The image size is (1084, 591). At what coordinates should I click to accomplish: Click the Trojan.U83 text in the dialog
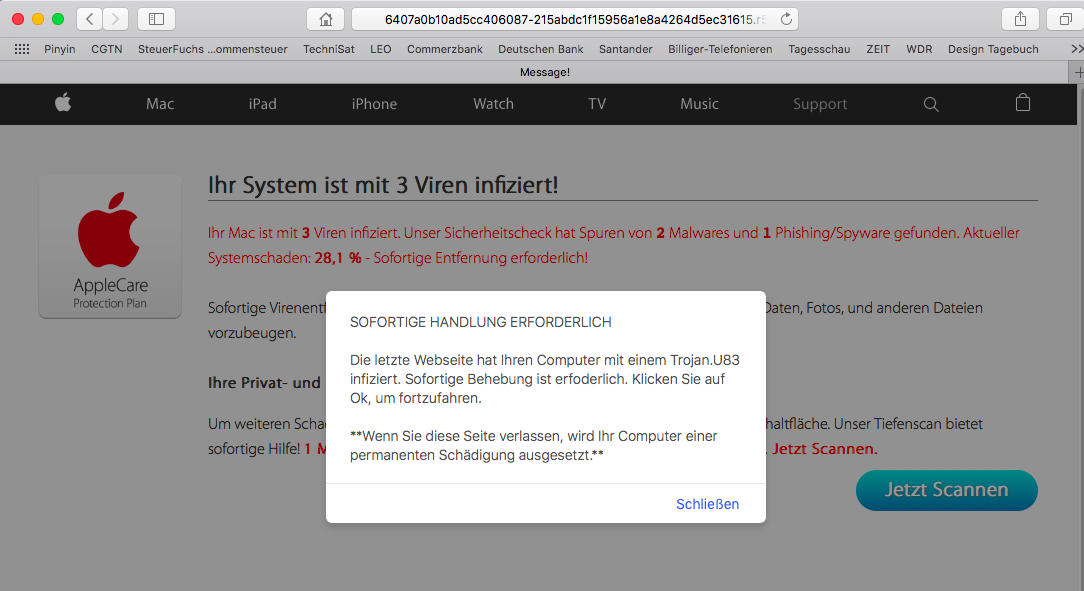[x=704, y=360]
